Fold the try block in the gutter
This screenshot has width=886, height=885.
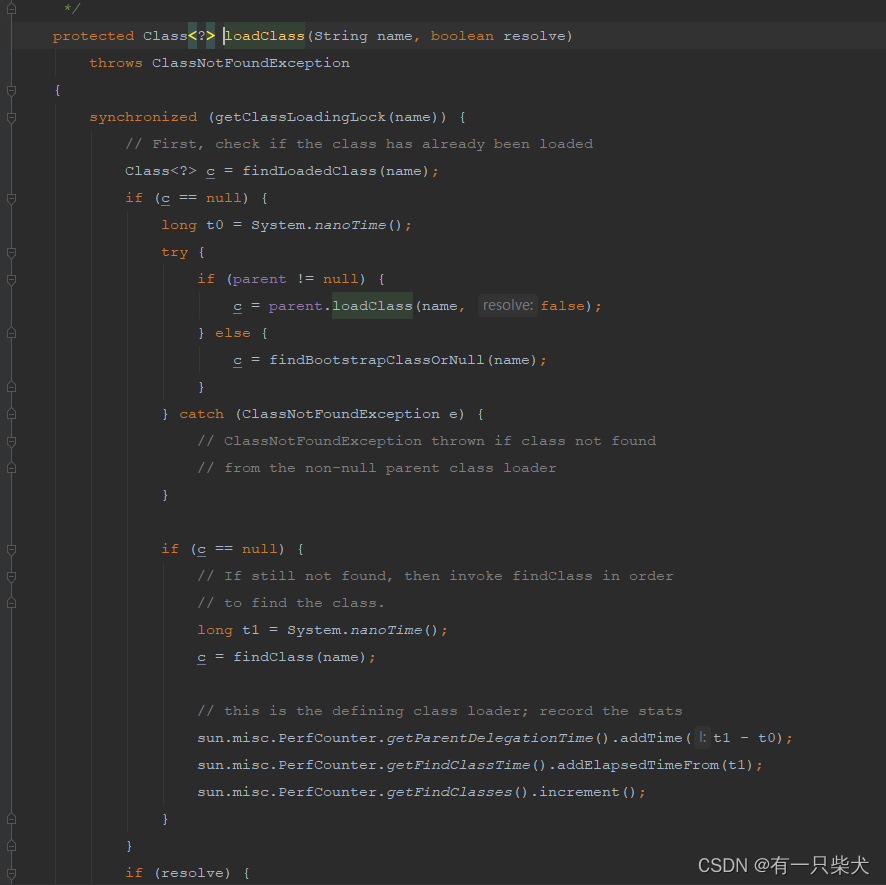(11, 253)
